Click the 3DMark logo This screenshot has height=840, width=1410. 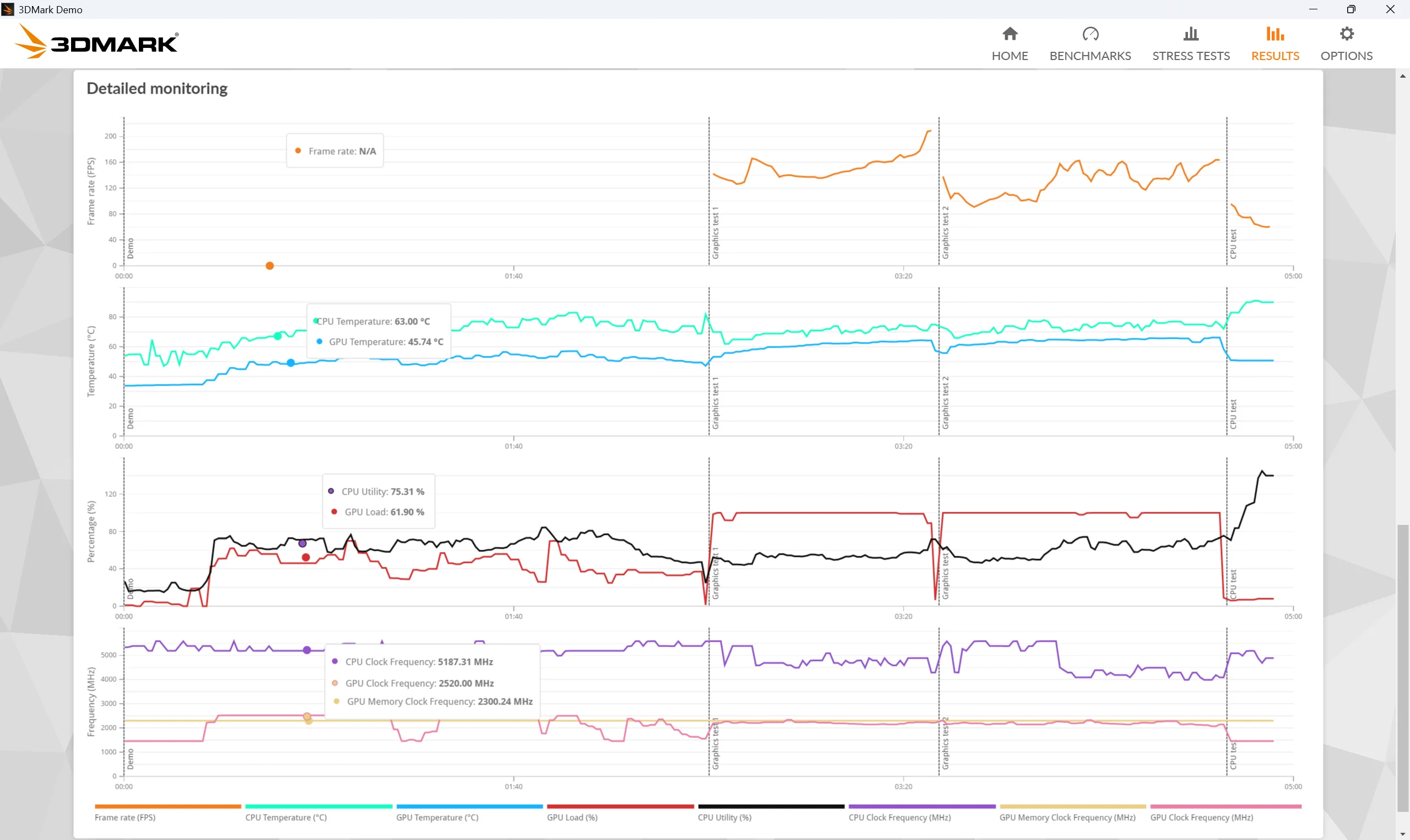[x=96, y=42]
